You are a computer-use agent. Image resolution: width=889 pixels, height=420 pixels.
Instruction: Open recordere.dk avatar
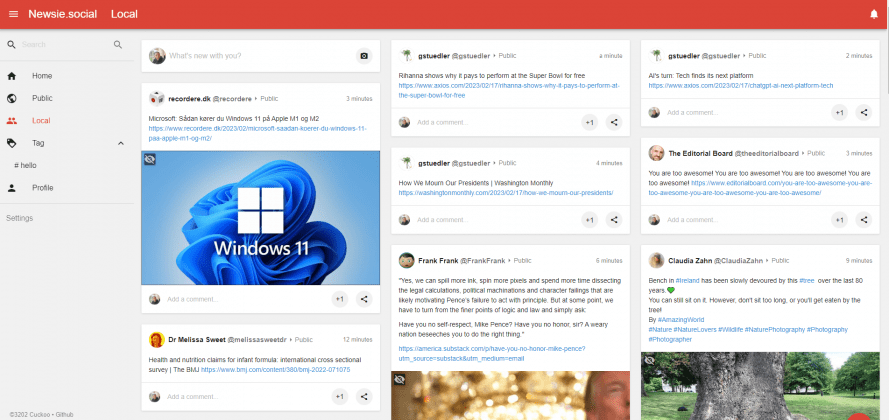click(x=156, y=99)
